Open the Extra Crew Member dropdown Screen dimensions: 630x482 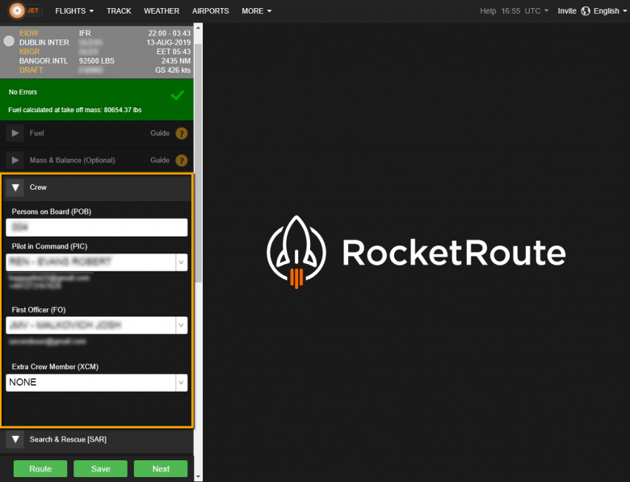(x=181, y=382)
